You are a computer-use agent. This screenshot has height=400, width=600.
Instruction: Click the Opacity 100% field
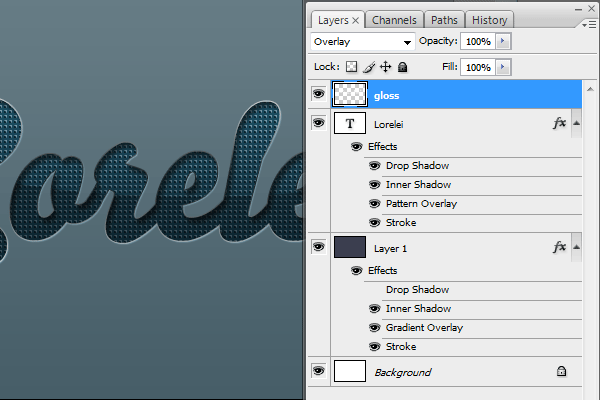click(x=478, y=41)
